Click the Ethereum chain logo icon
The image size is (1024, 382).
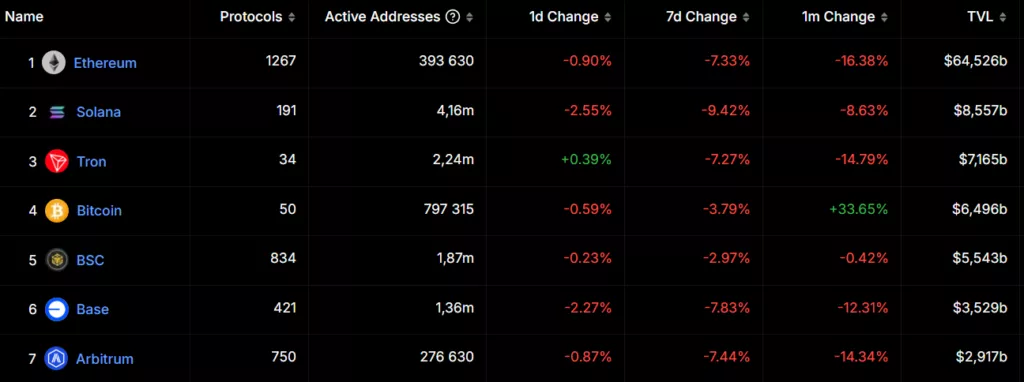click(x=54, y=63)
